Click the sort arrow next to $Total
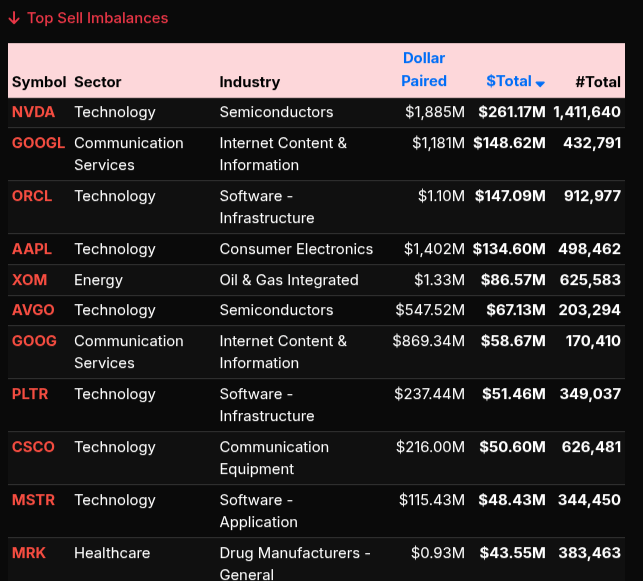This screenshot has height=581, width=643. [540, 83]
